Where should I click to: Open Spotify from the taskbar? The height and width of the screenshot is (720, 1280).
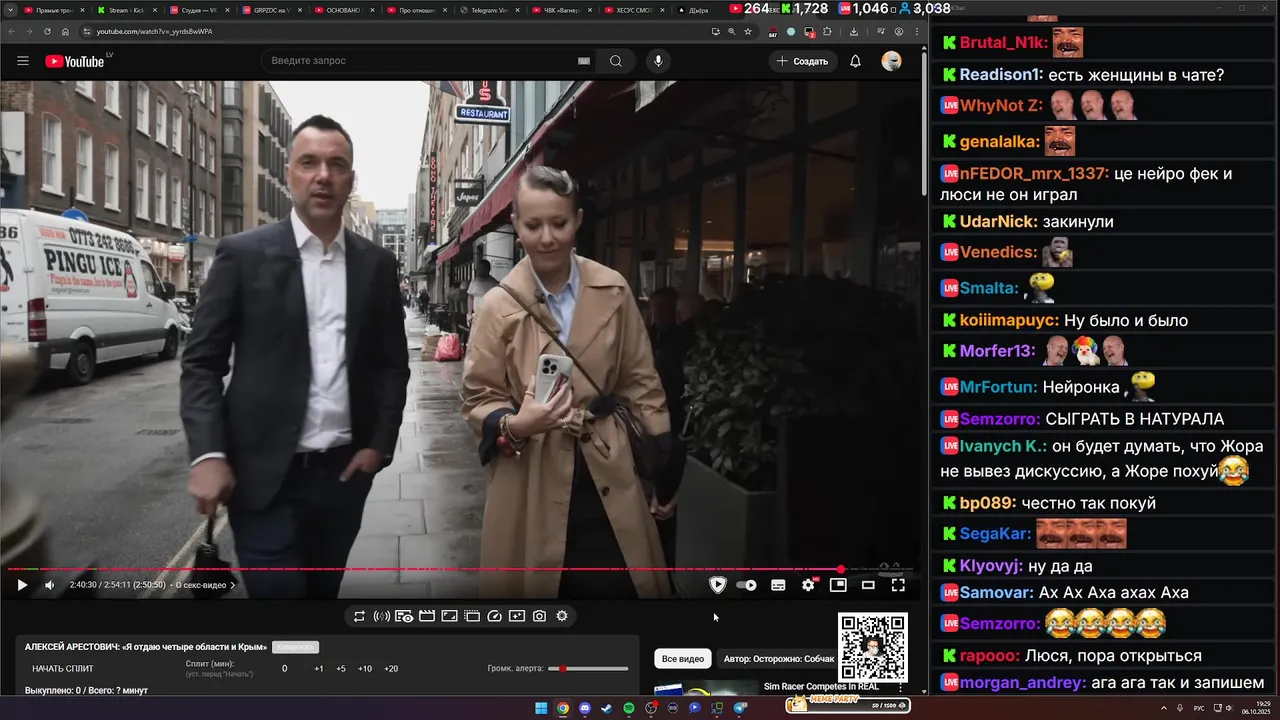click(629, 708)
